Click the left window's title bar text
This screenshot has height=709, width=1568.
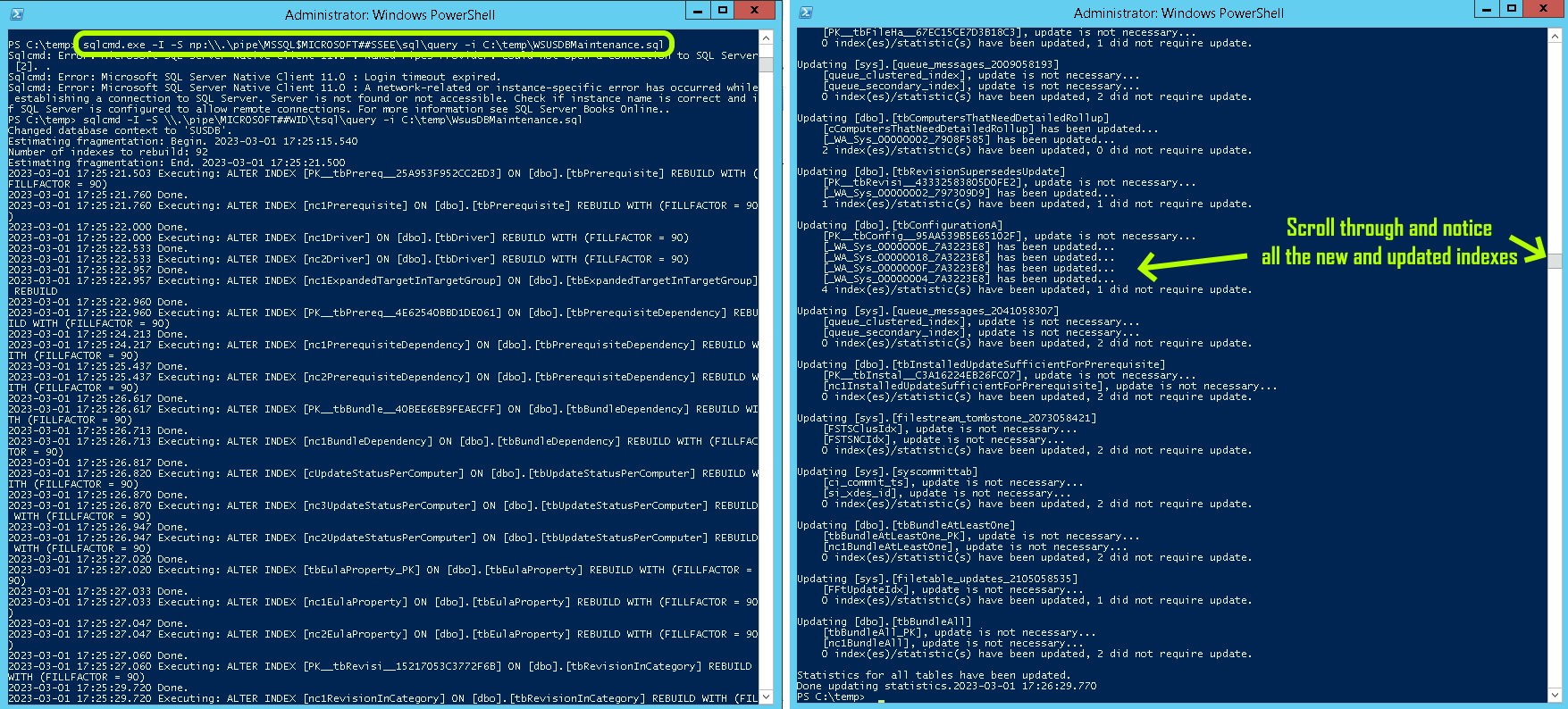(390, 14)
